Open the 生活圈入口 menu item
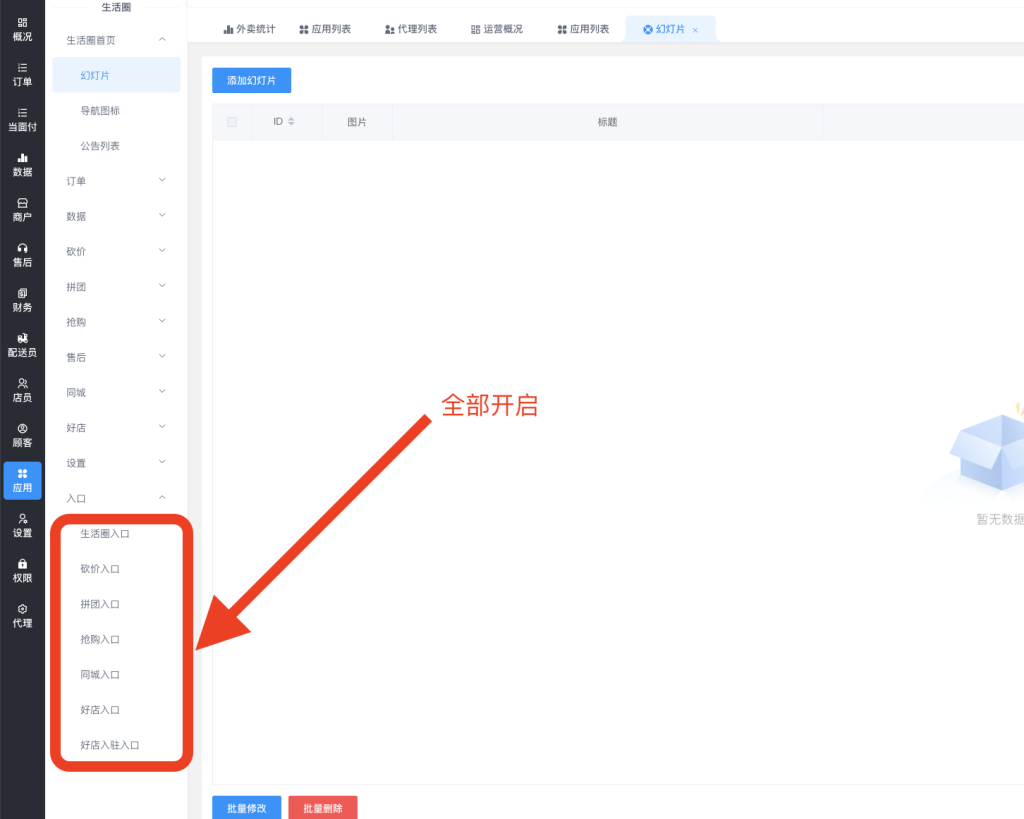 105,534
